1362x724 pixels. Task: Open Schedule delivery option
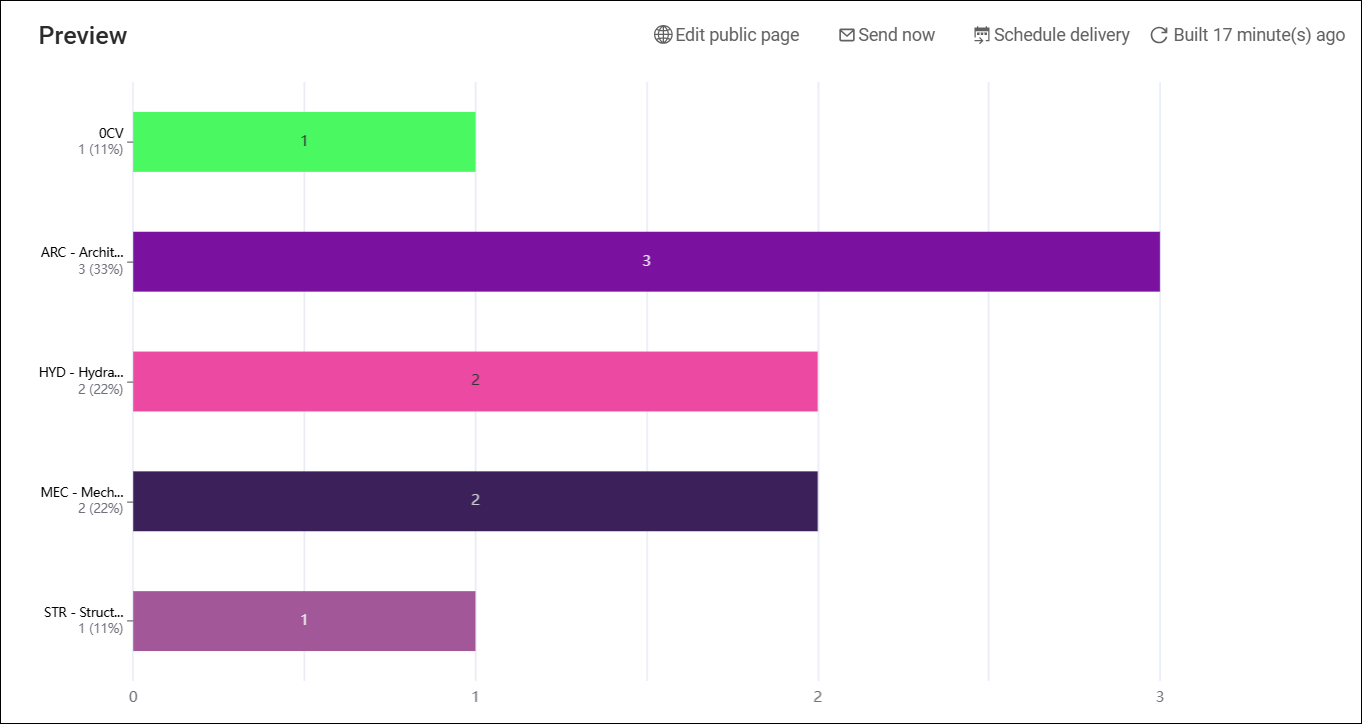(1061, 35)
